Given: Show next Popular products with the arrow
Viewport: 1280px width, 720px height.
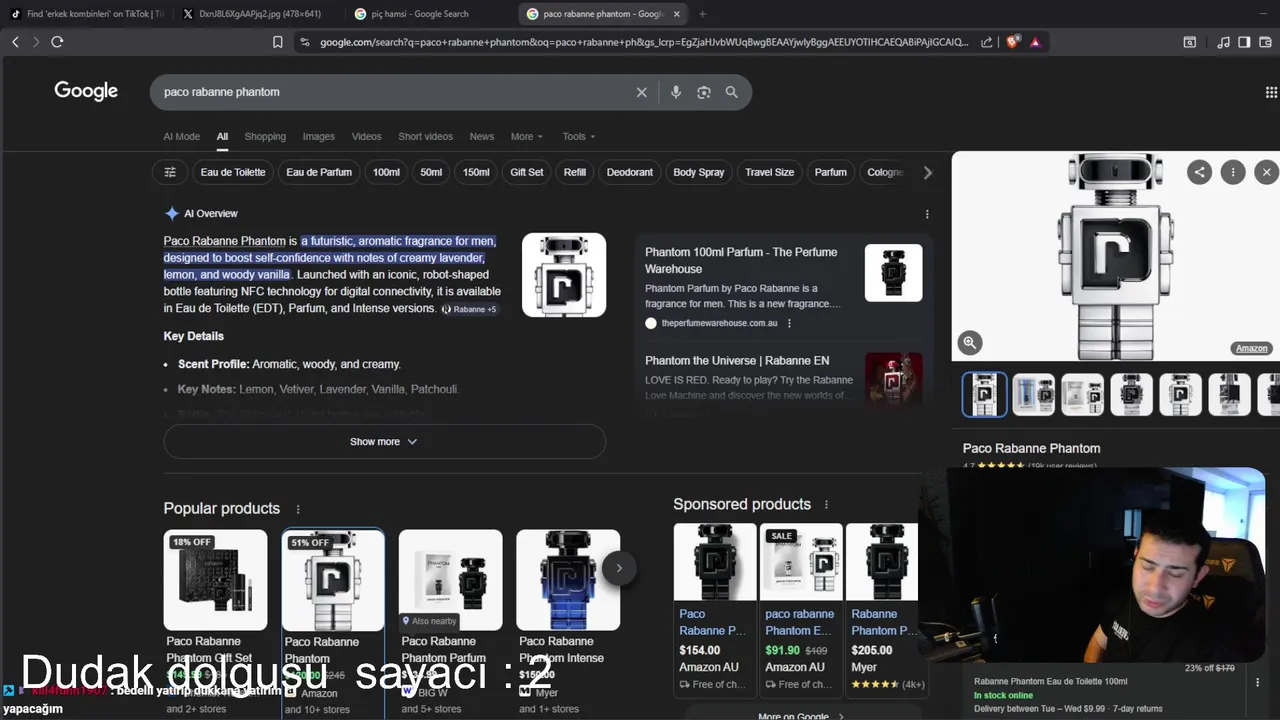Looking at the screenshot, I should (x=619, y=568).
